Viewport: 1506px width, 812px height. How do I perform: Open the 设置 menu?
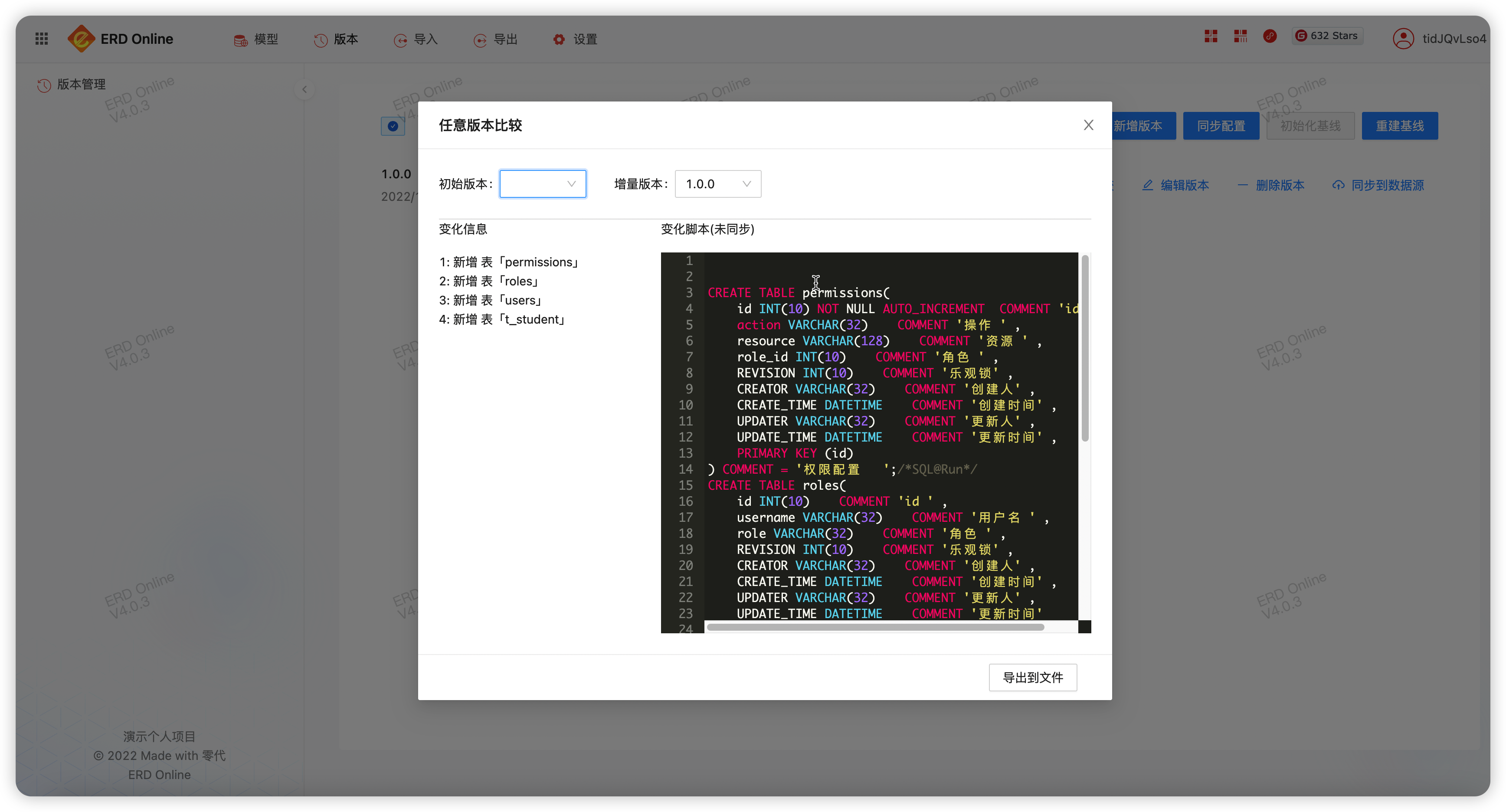pyautogui.click(x=575, y=39)
